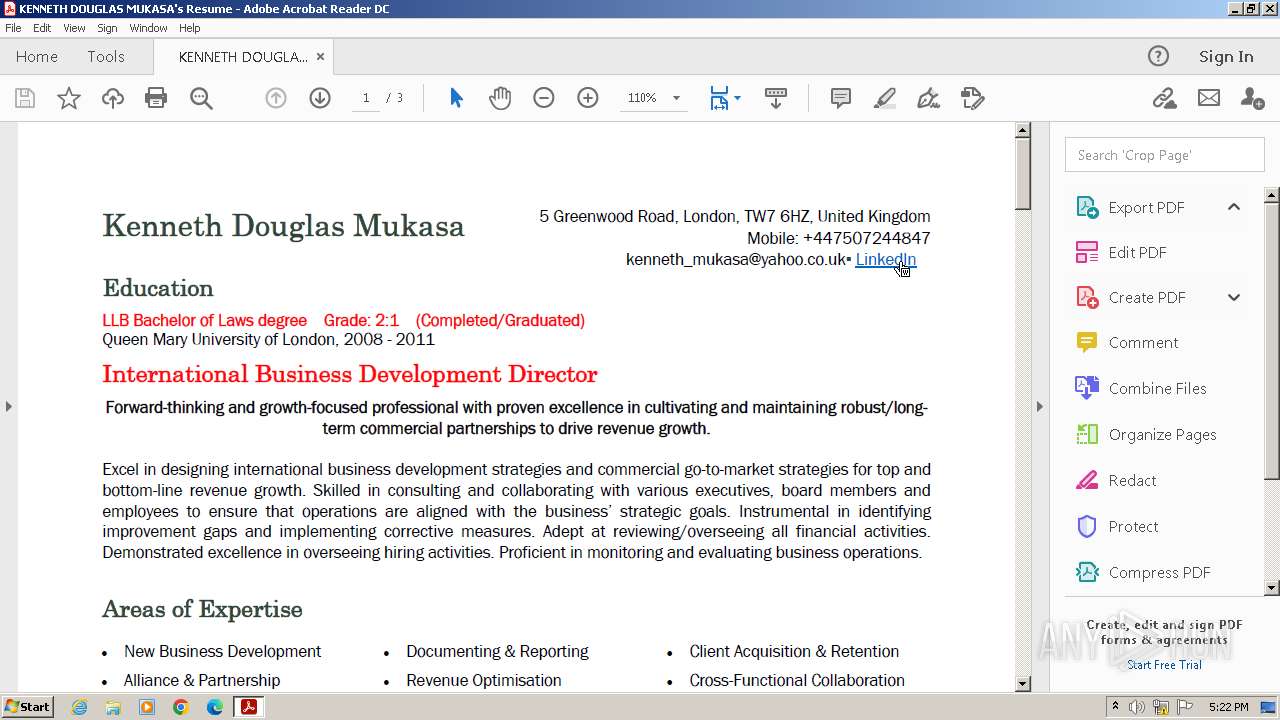Open the stamp edit tool in toolbar
Image resolution: width=1280 pixels, height=720 pixels.
pos(973,98)
